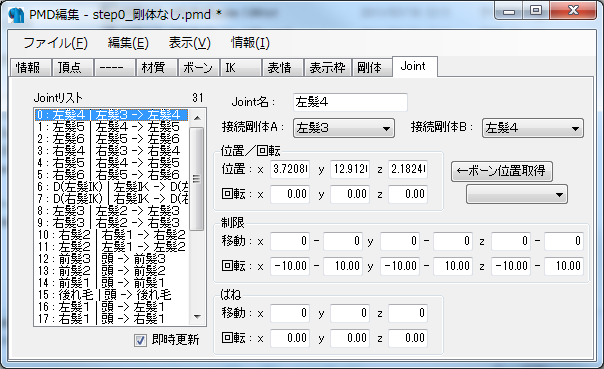Screen dimensions: 604x369
Task: Open the 編集(E) menu
Action: point(128,43)
